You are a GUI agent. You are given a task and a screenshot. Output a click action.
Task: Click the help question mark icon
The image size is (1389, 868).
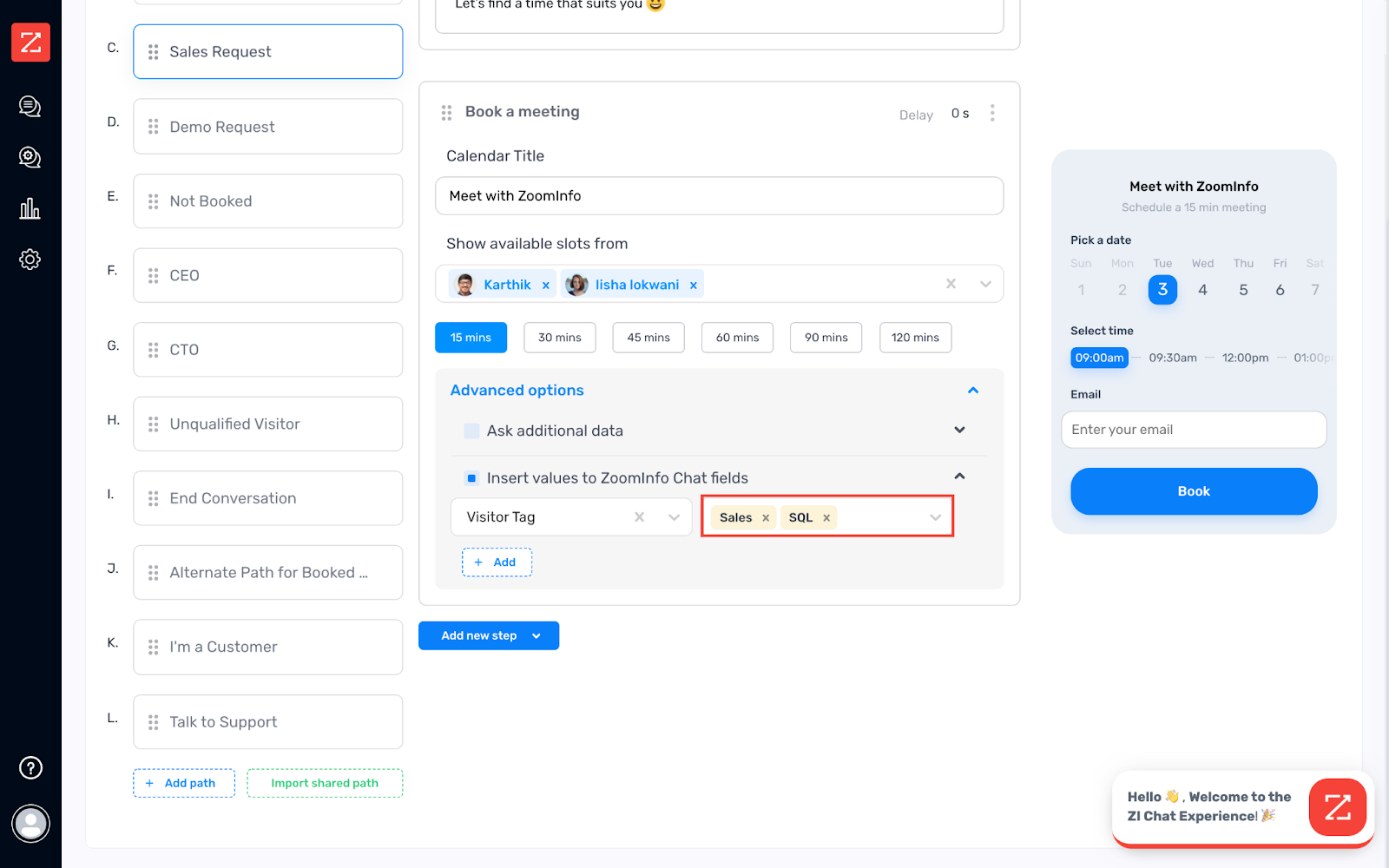(x=30, y=767)
